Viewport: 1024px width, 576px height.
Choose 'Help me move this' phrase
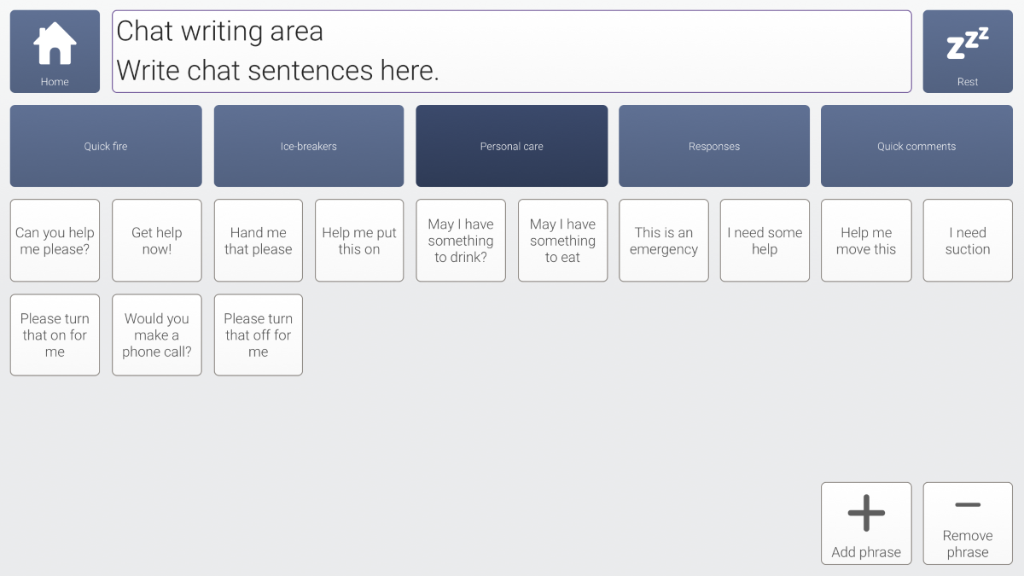866,241
